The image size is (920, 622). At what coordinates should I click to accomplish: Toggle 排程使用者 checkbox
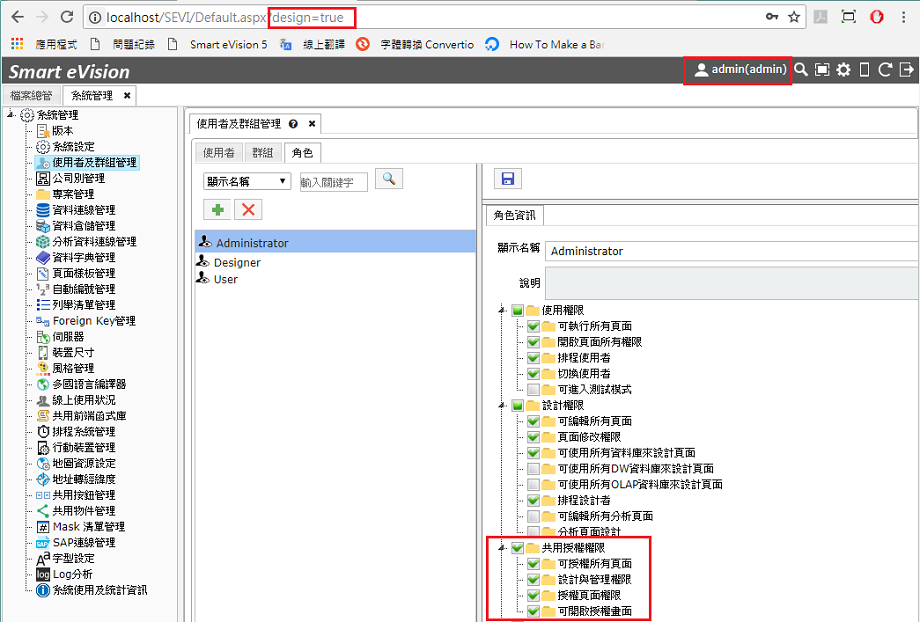coord(533,358)
